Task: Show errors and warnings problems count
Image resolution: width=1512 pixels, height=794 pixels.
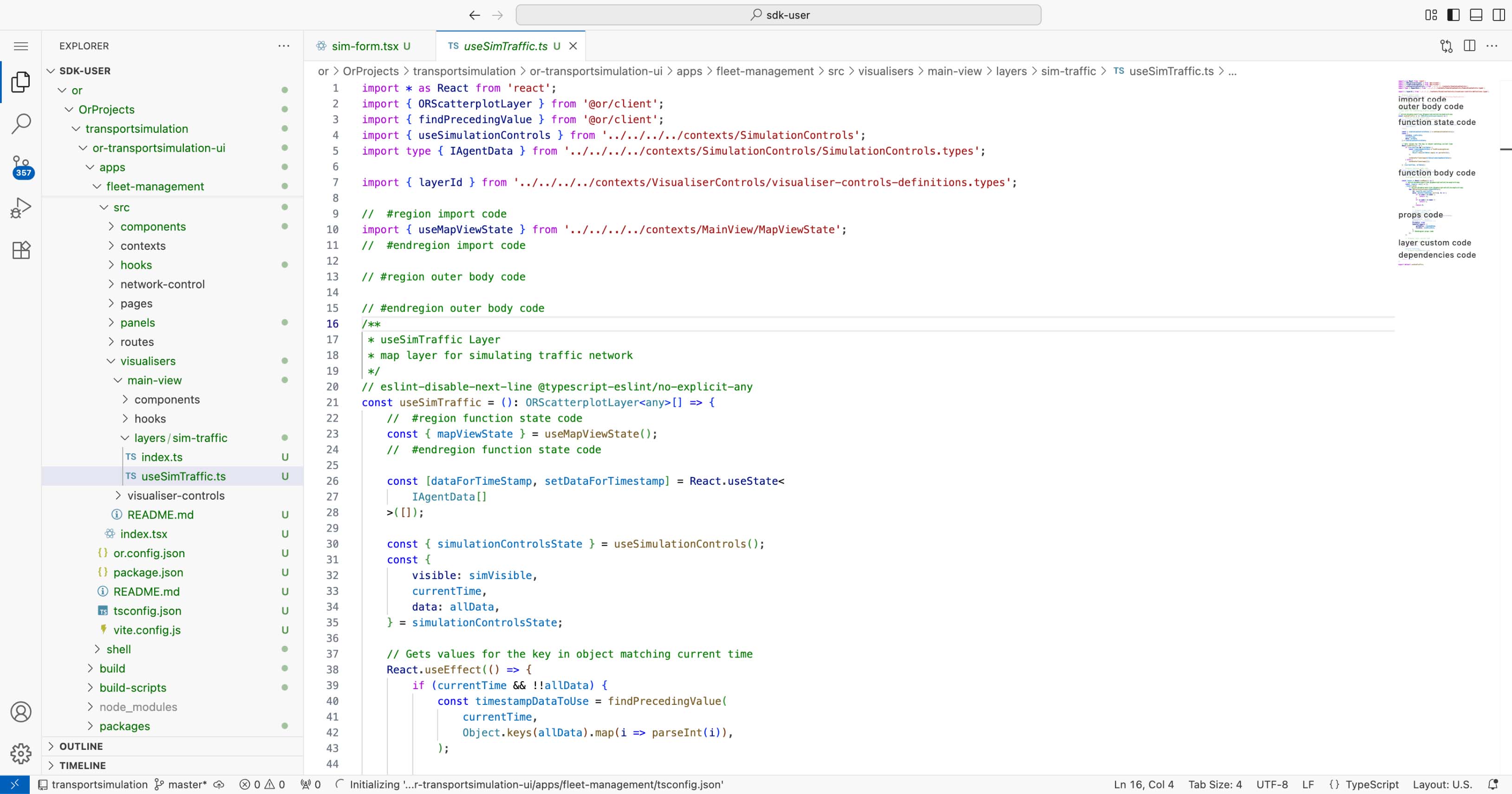Action: pyautogui.click(x=262, y=785)
